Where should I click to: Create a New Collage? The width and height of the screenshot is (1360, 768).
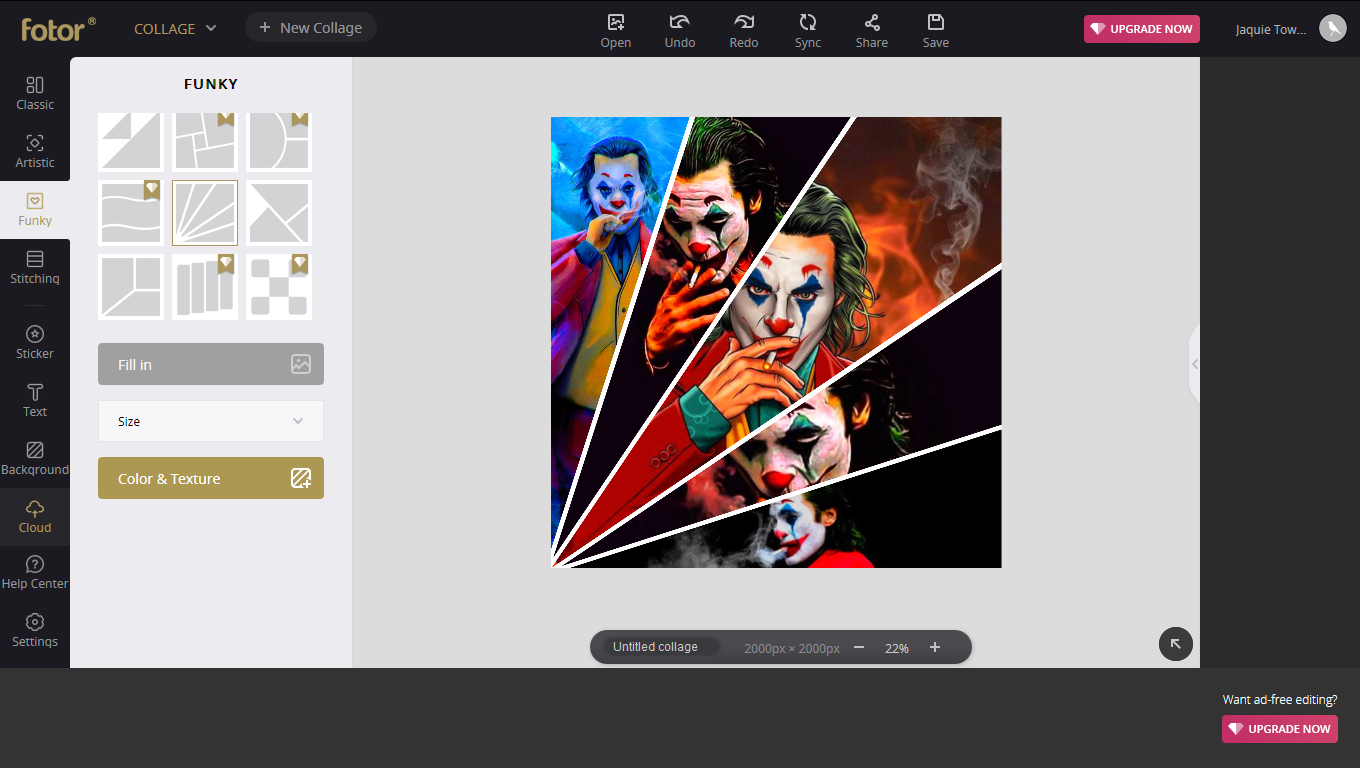tap(310, 27)
